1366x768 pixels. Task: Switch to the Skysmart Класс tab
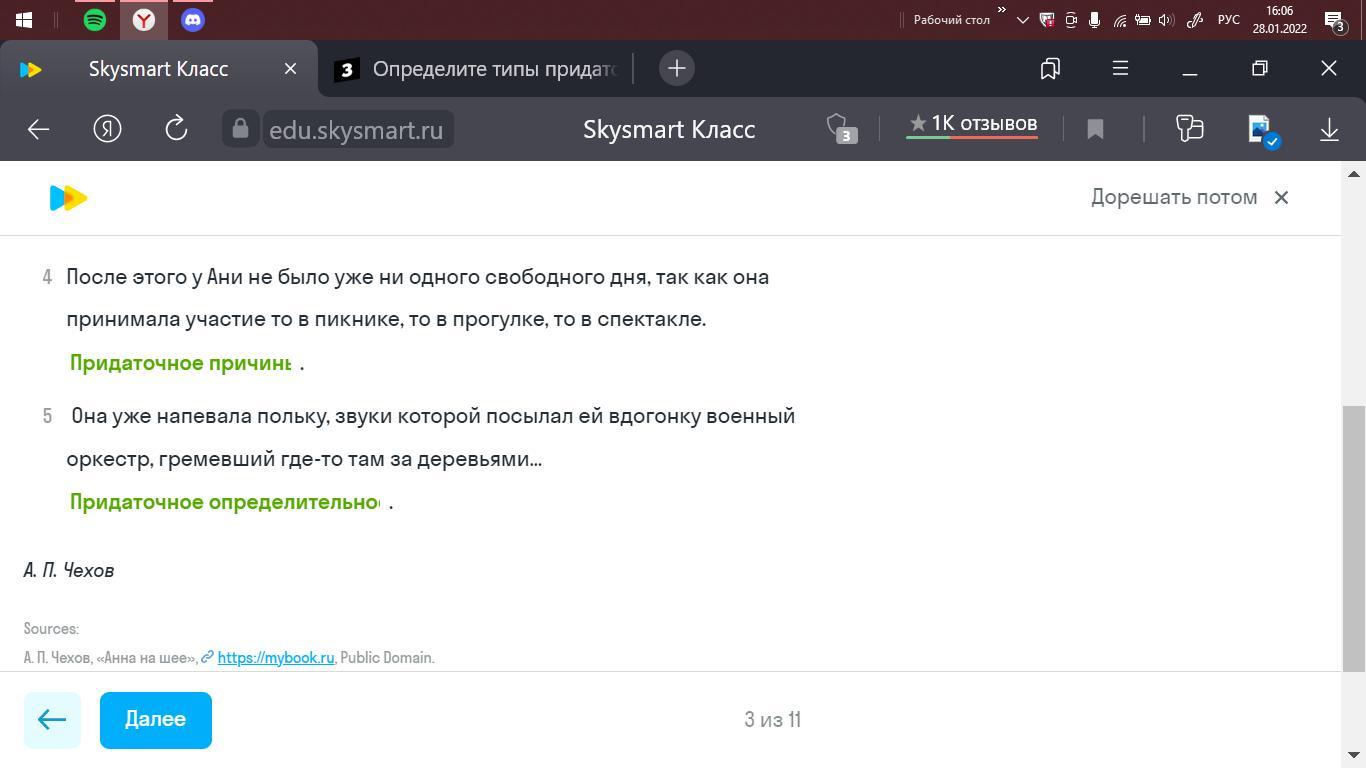158,69
